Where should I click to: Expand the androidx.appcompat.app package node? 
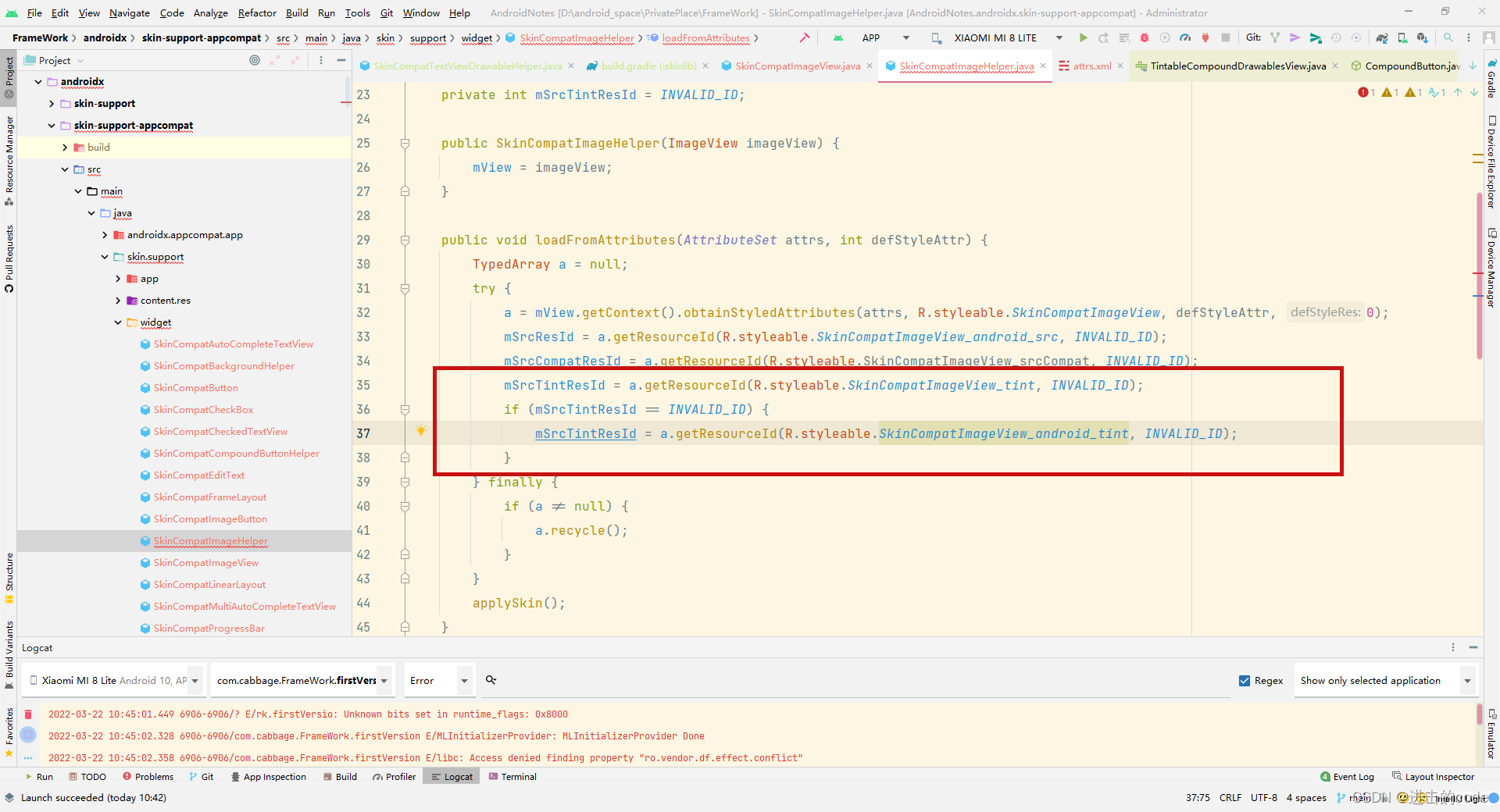point(105,235)
